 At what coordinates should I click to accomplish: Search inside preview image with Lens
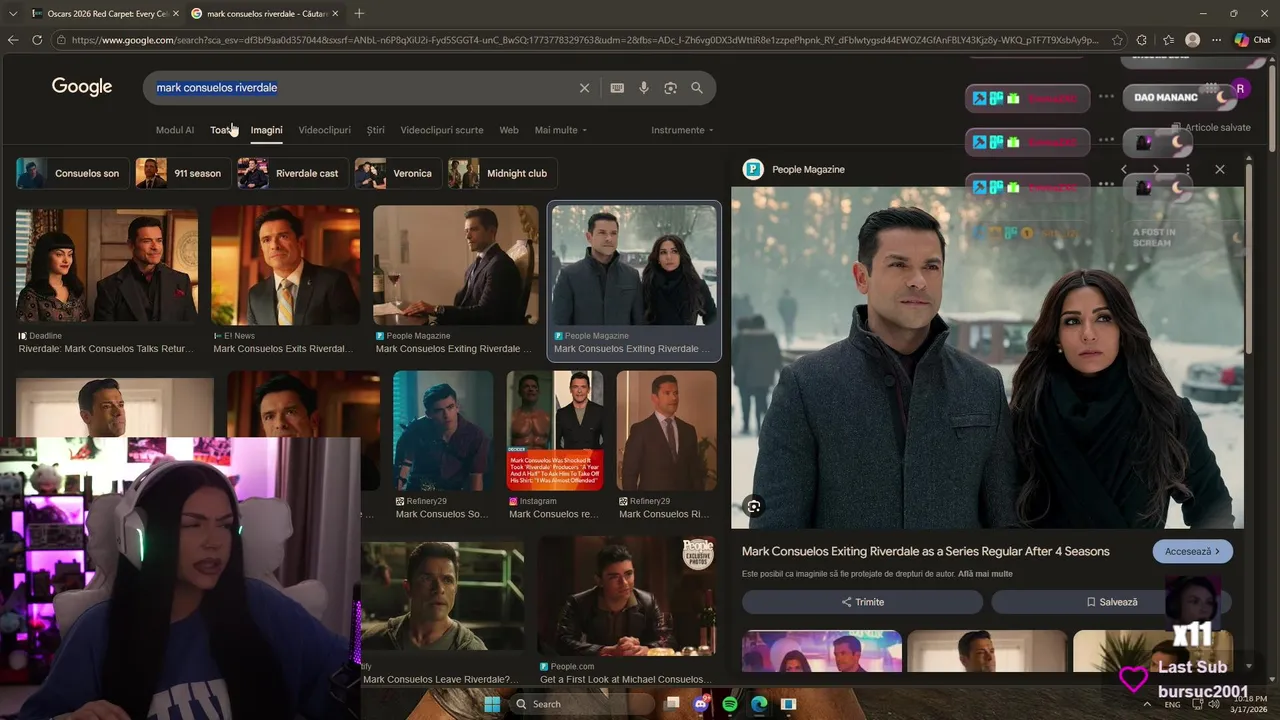pyautogui.click(x=754, y=507)
